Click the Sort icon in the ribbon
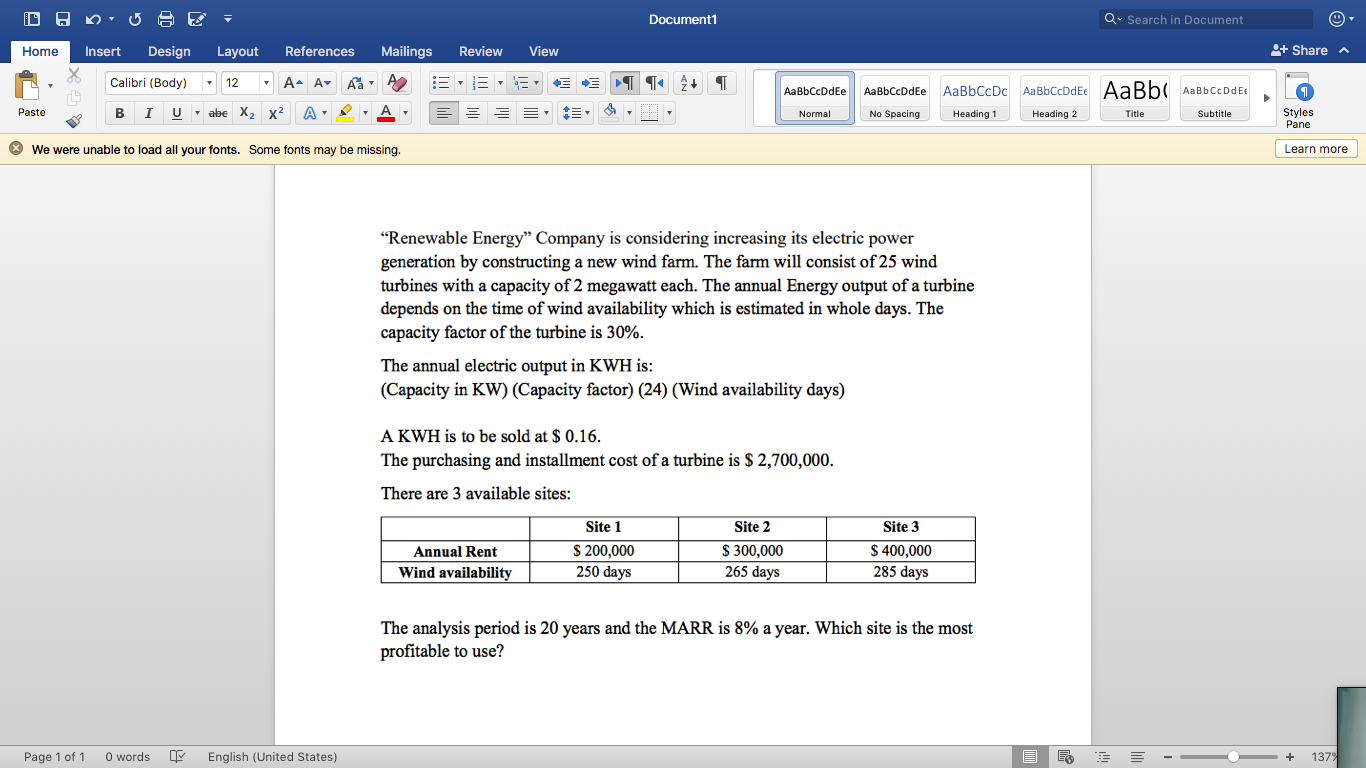The width and height of the screenshot is (1366, 768). pyautogui.click(x=689, y=83)
